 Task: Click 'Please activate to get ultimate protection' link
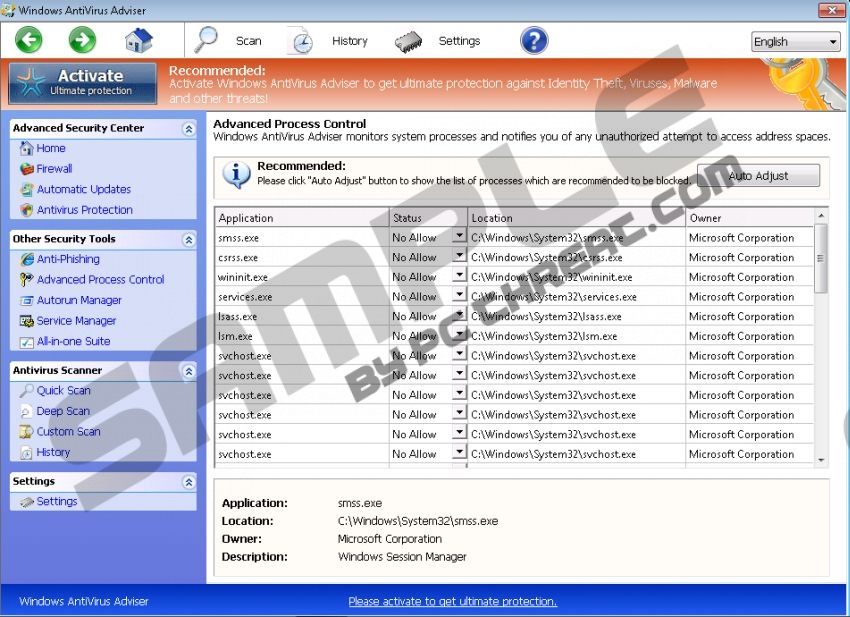(x=453, y=601)
